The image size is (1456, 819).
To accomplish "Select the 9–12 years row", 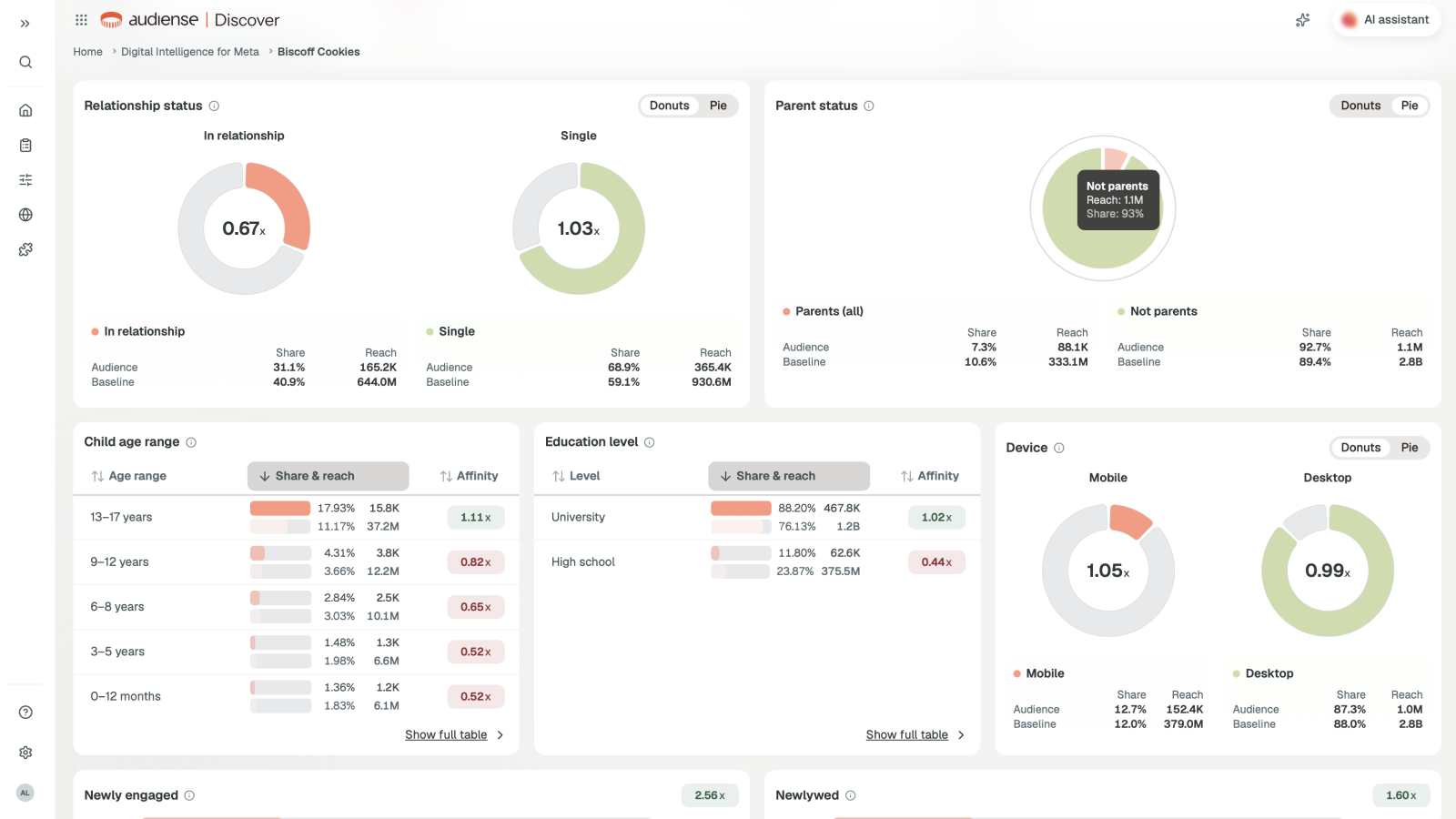I will [x=296, y=562].
